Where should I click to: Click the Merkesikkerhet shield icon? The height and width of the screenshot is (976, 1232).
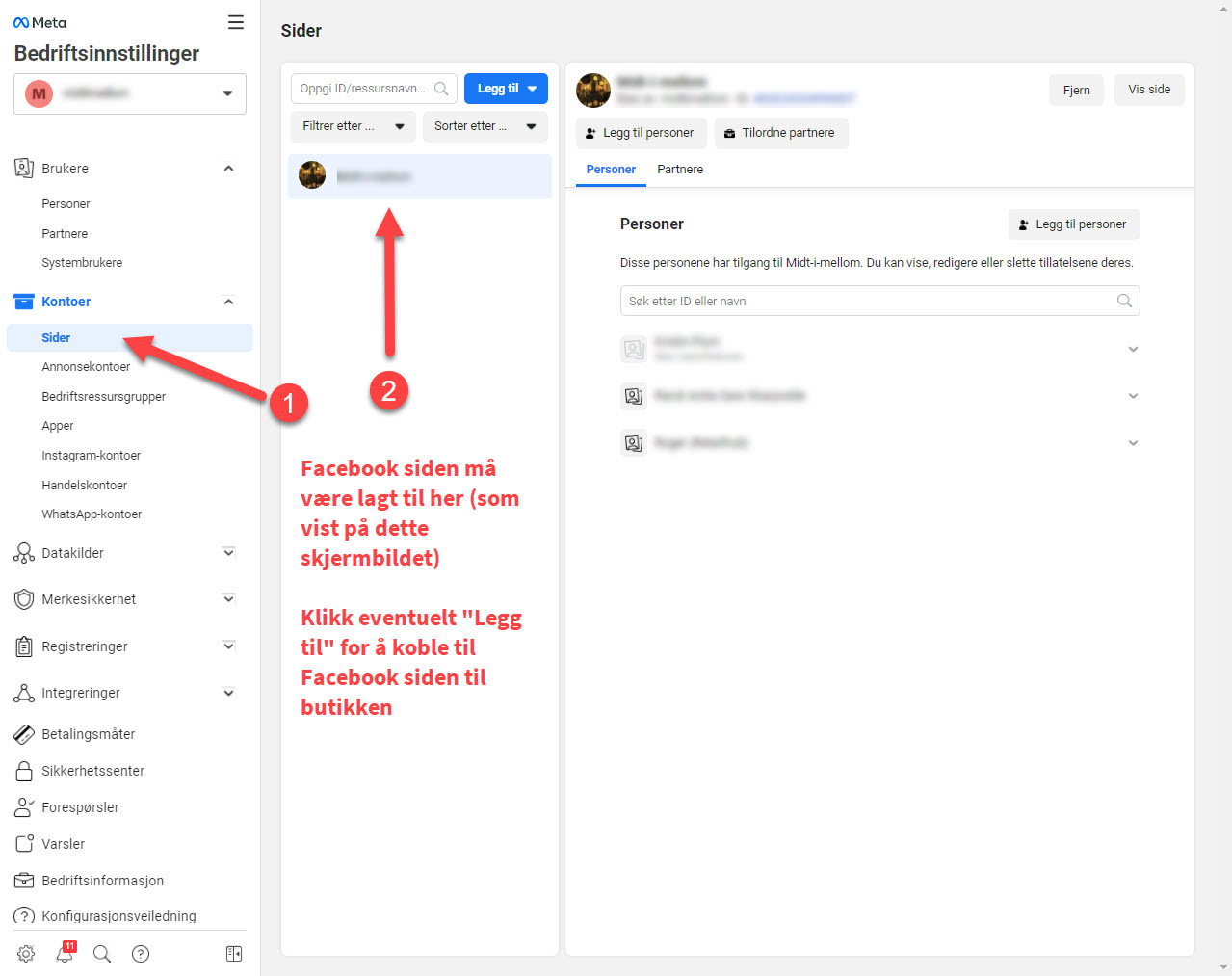point(24,599)
